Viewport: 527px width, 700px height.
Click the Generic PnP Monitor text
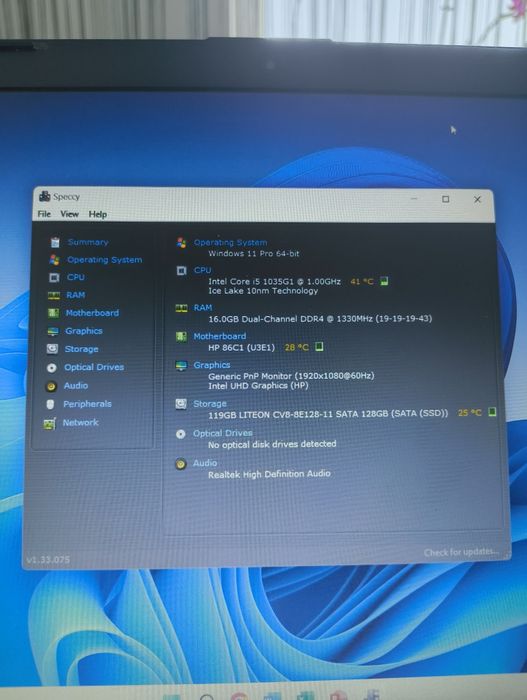[291, 376]
